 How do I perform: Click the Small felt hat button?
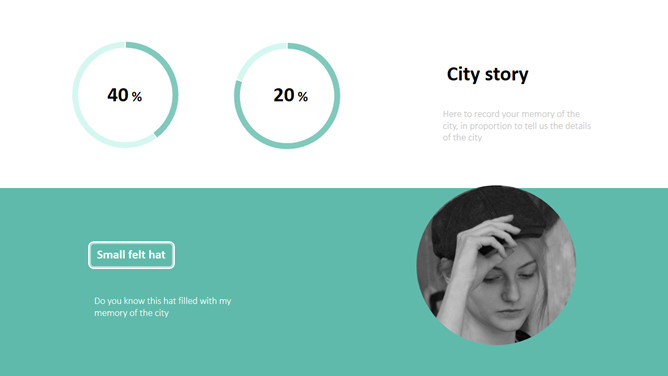pos(131,255)
